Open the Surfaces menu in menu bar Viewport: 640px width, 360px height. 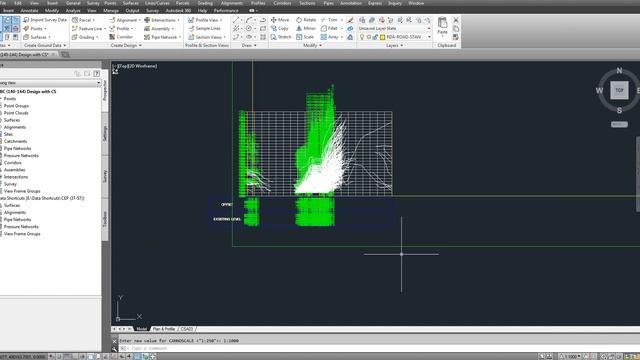coord(131,3)
